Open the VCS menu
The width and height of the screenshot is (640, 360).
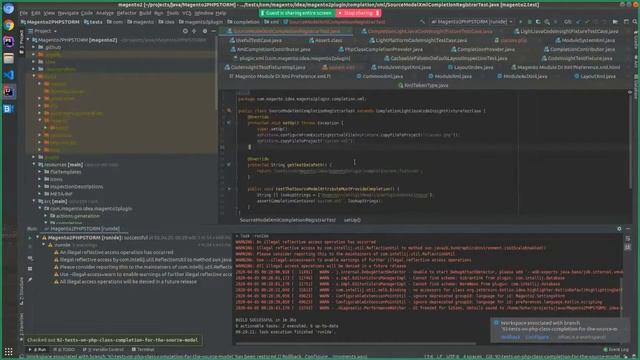187,13
